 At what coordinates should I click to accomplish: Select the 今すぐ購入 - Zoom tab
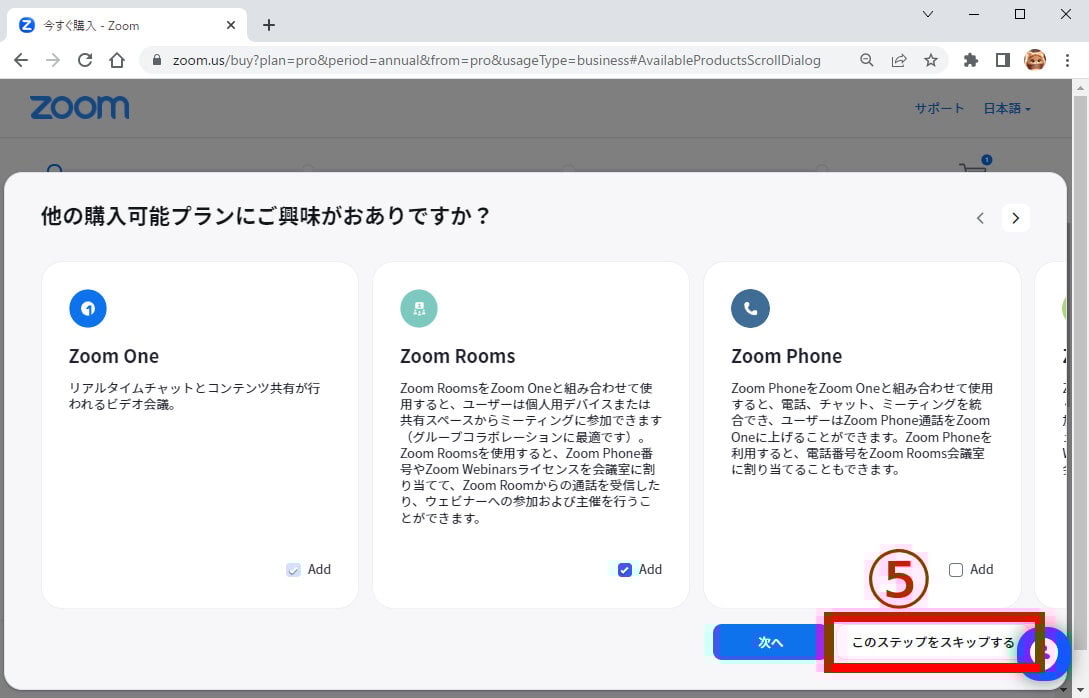click(127, 25)
